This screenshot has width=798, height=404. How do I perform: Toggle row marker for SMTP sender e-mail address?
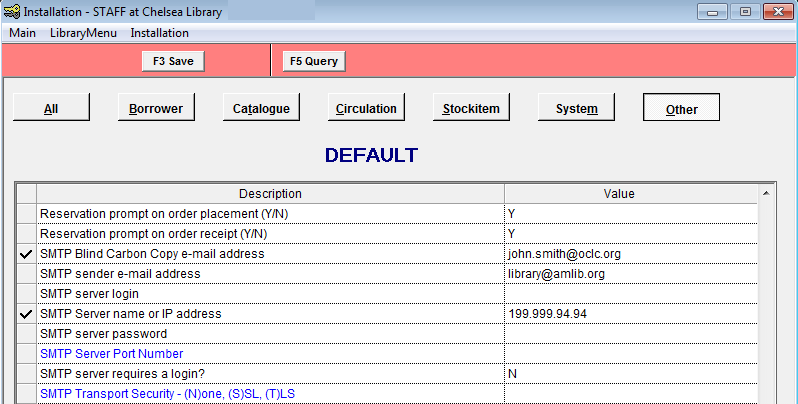[x=26, y=274]
